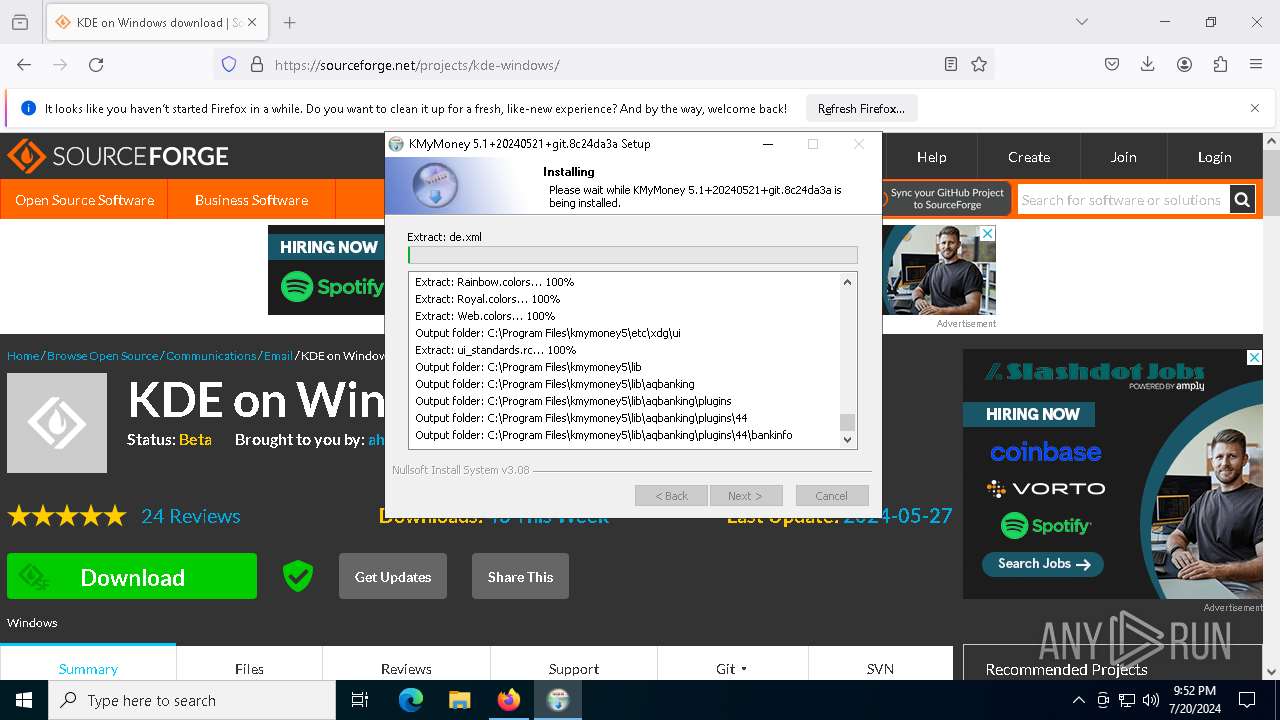Reload the page in Firefox
This screenshot has height=720, width=1280.
pyautogui.click(x=96, y=64)
